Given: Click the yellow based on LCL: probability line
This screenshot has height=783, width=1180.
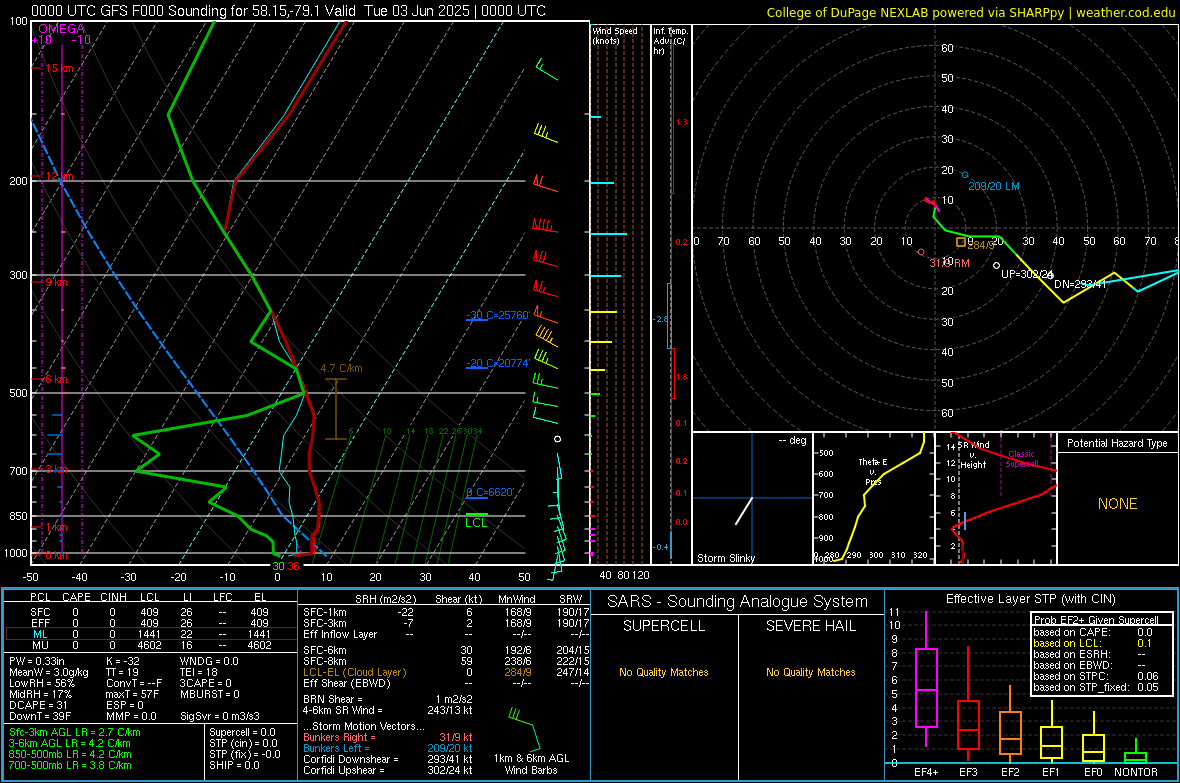Looking at the screenshot, I should [1093, 643].
